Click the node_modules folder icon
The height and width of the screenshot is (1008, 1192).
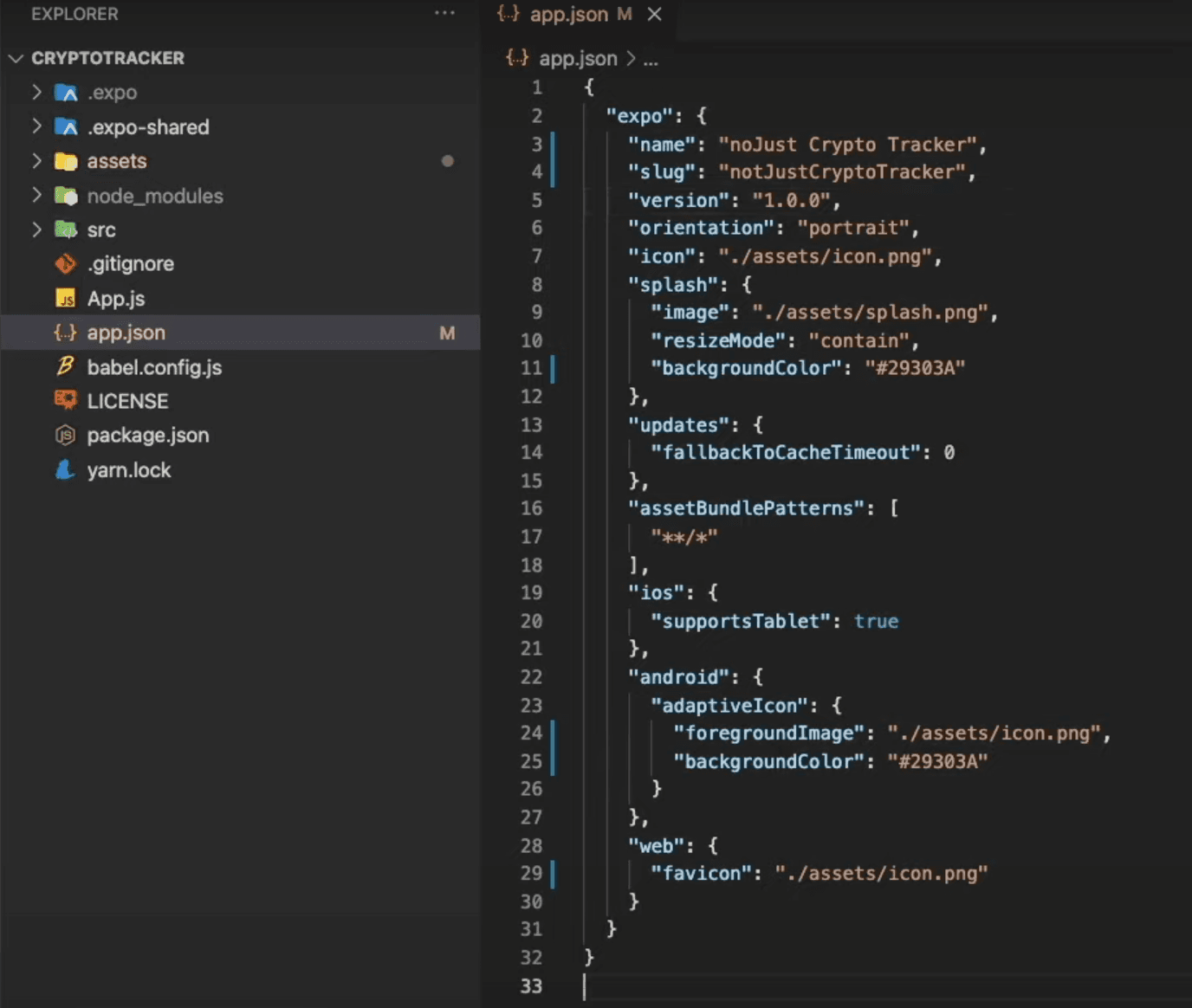(66, 196)
